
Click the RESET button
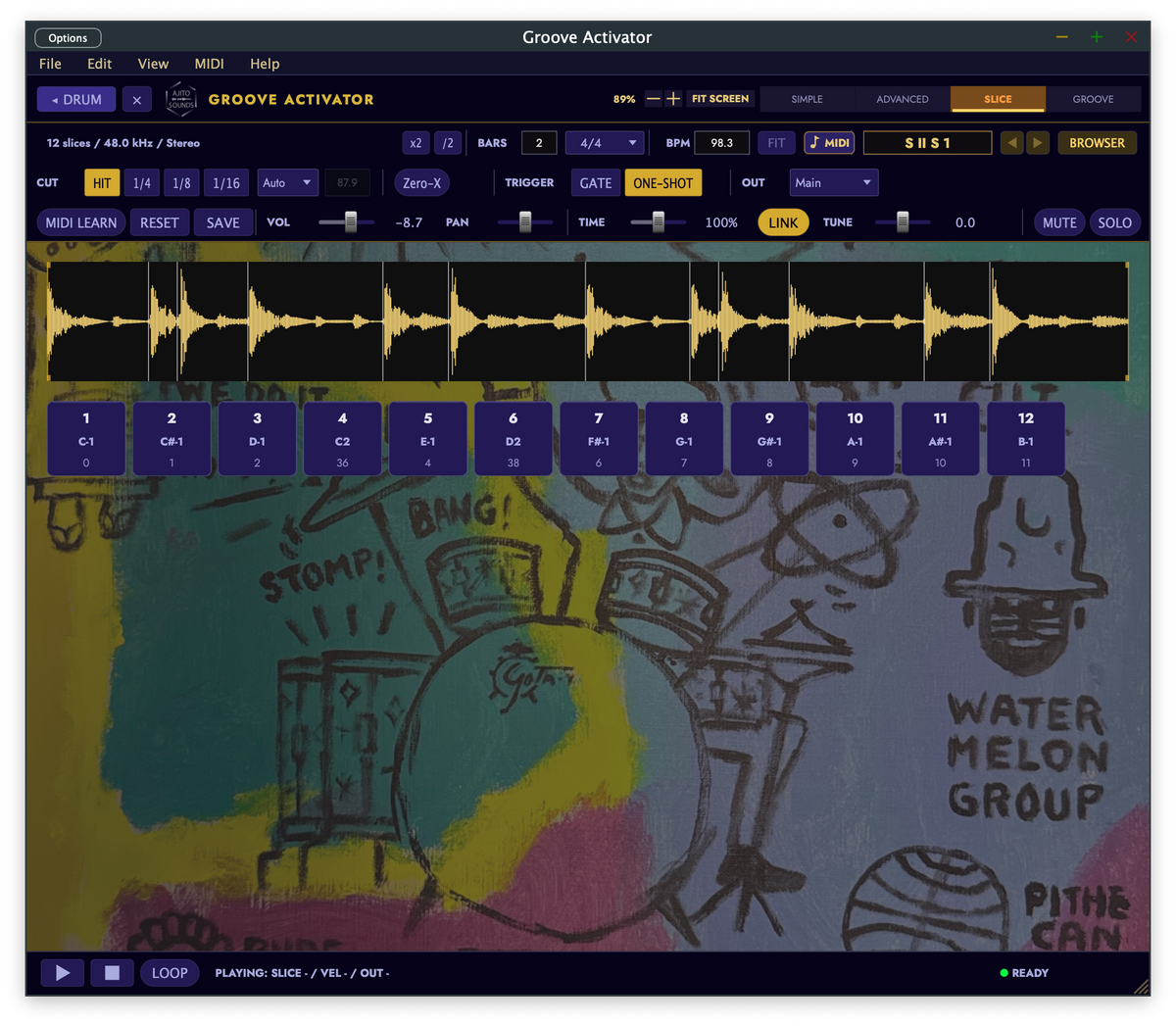159,222
